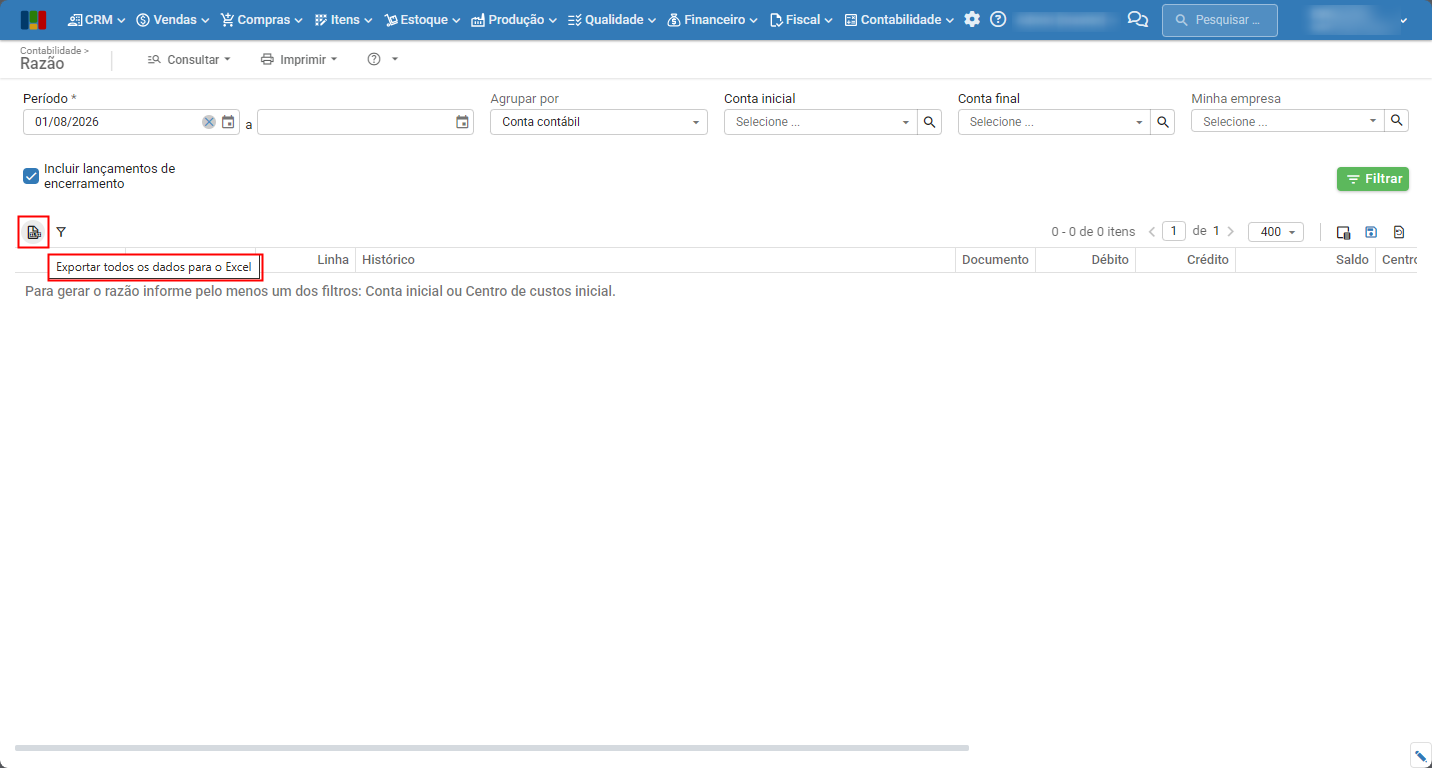Screen dimensions: 1432x768
Task: Open the Imprimir dropdown menu
Action: coord(299,60)
